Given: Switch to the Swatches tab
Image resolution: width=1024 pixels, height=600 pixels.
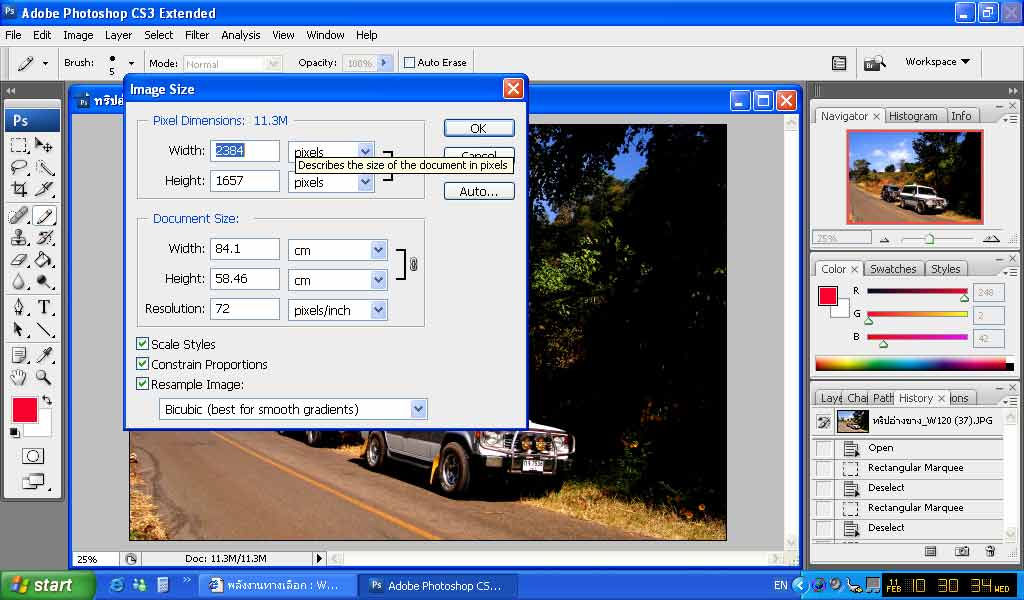Looking at the screenshot, I should [x=892, y=269].
